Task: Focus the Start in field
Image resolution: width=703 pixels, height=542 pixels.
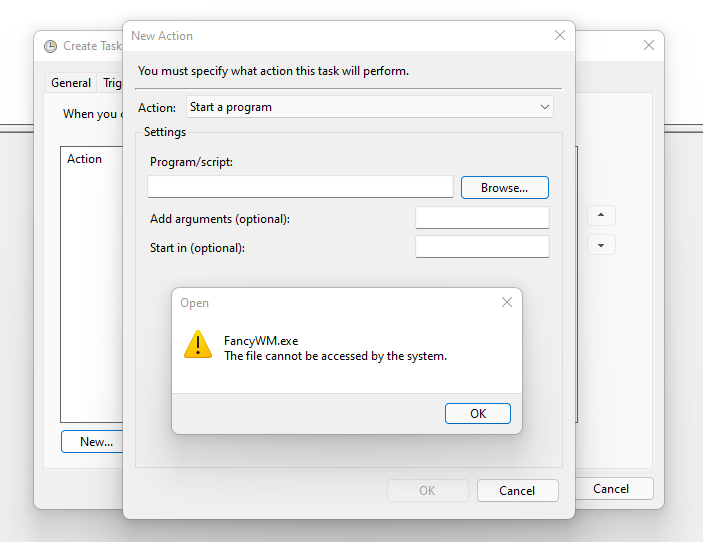Action: coord(482,247)
